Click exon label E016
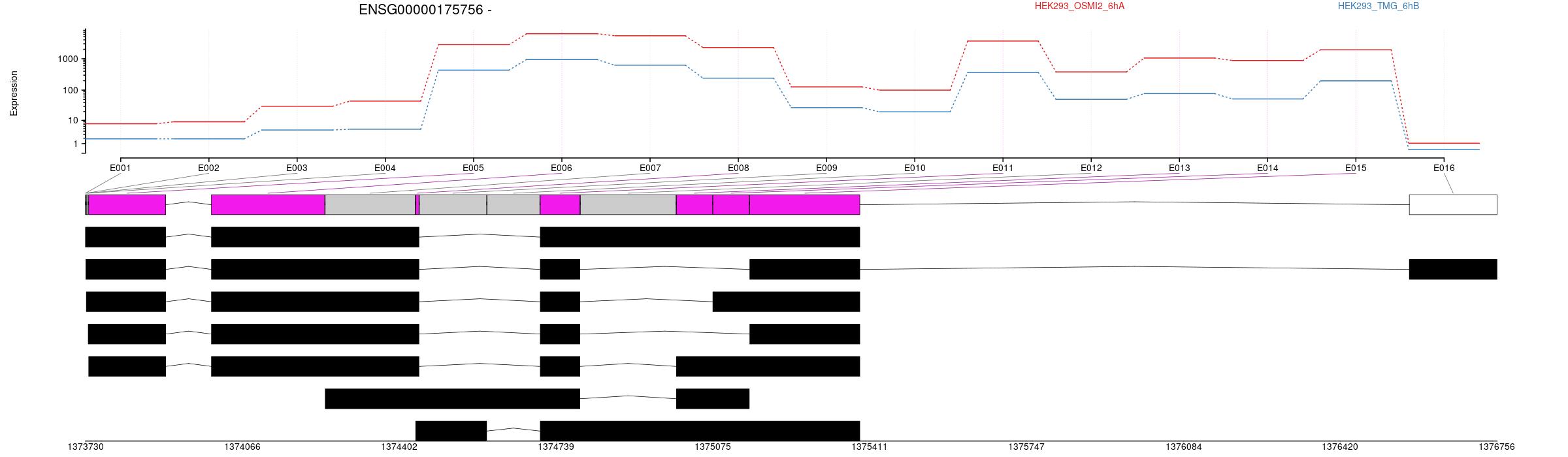This screenshot has height=457, width=1568. [x=1444, y=168]
